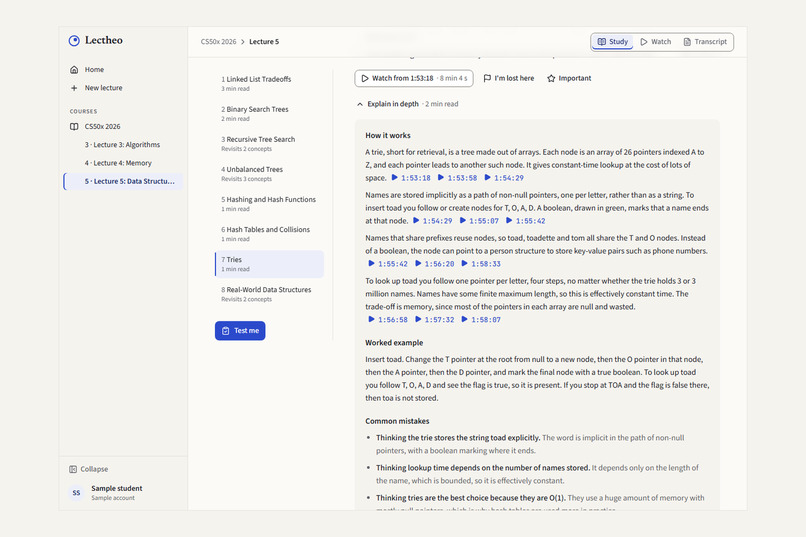Click Watch from 1:53:18 button
Viewport: 806px width, 537px height.
[x=414, y=78]
